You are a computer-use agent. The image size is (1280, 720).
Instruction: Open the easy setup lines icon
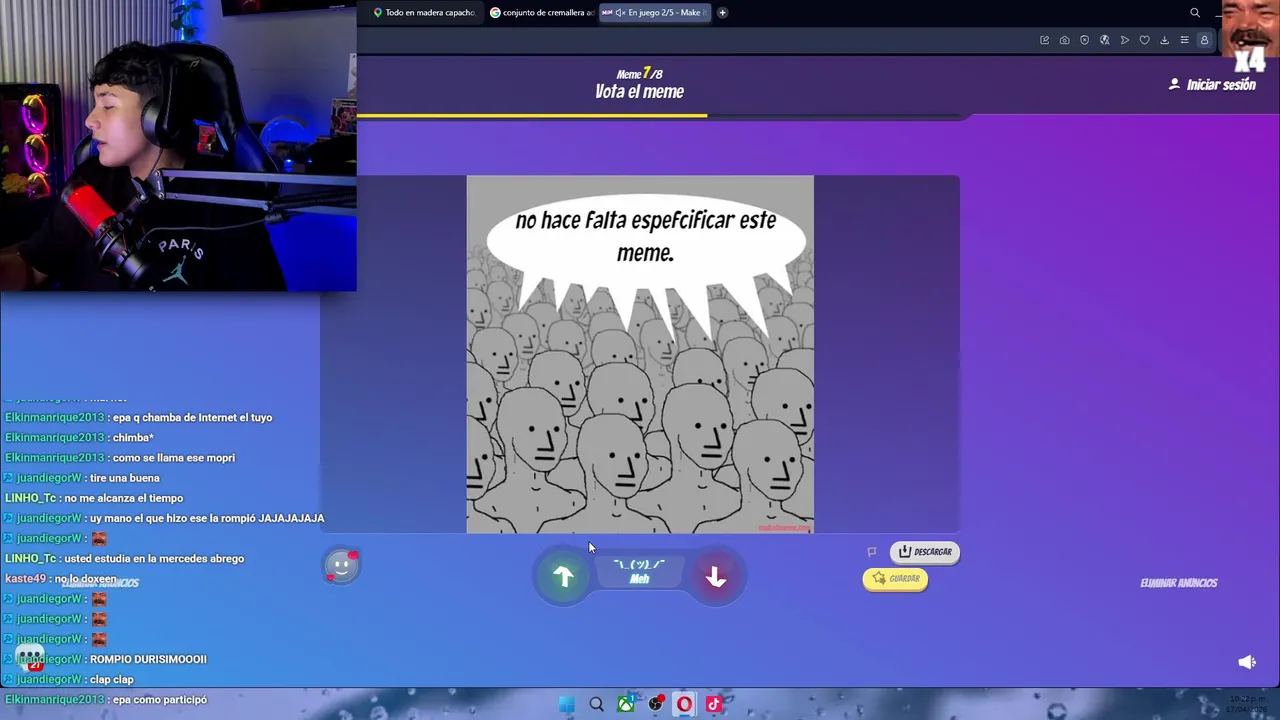[1185, 40]
